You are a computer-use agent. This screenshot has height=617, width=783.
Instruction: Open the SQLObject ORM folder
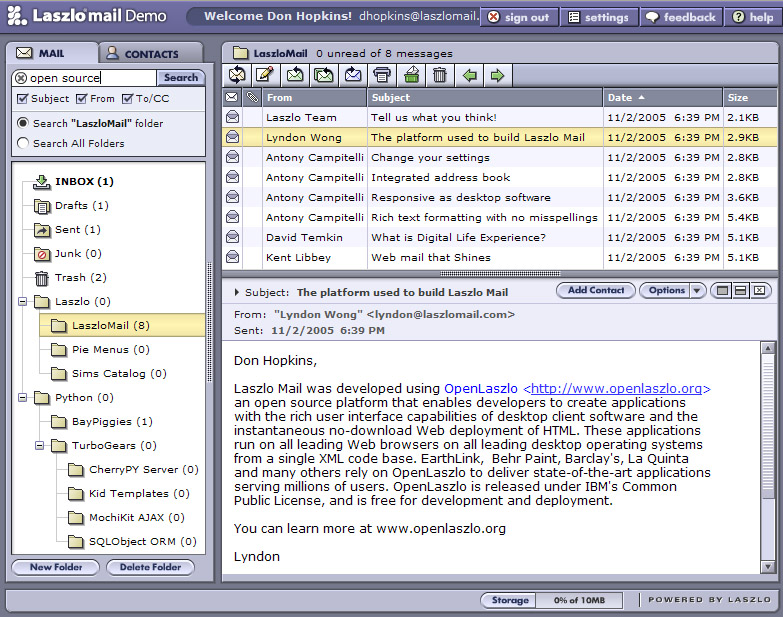pyautogui.click(x=132, y=542)
